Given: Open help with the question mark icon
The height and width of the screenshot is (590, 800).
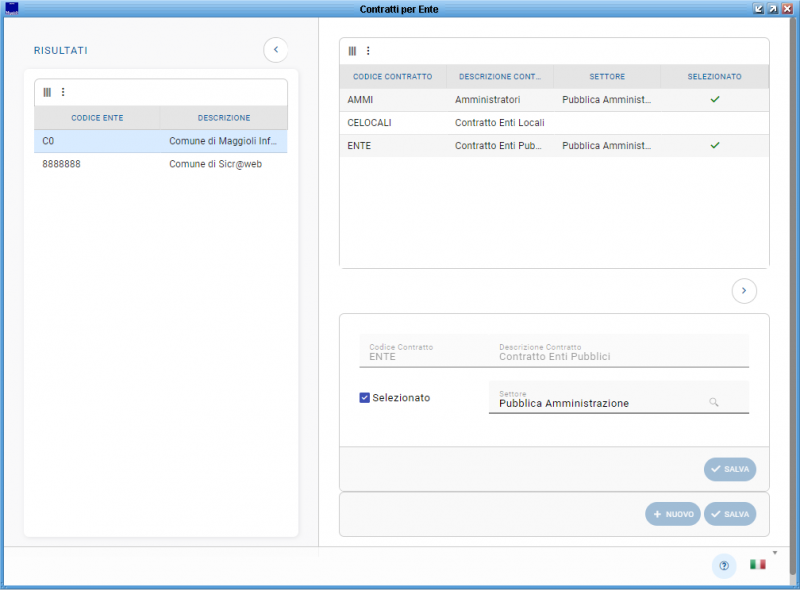Looking at the screenshot, I should 724,566.
